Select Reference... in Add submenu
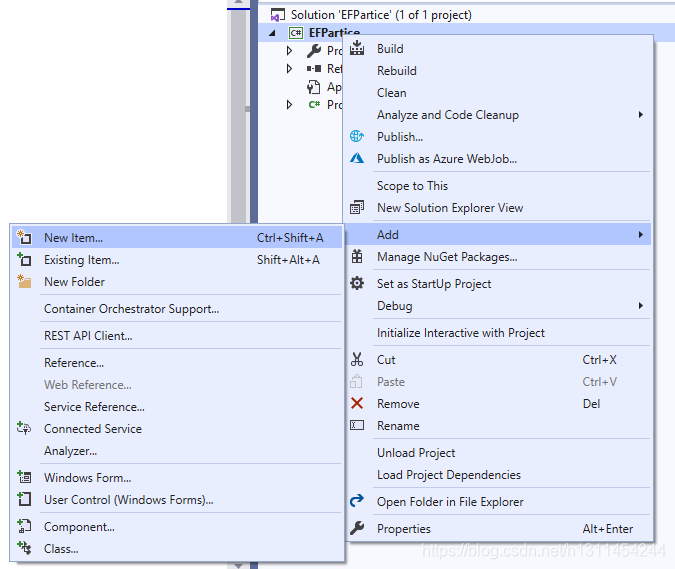 click(x=177, y=362)
